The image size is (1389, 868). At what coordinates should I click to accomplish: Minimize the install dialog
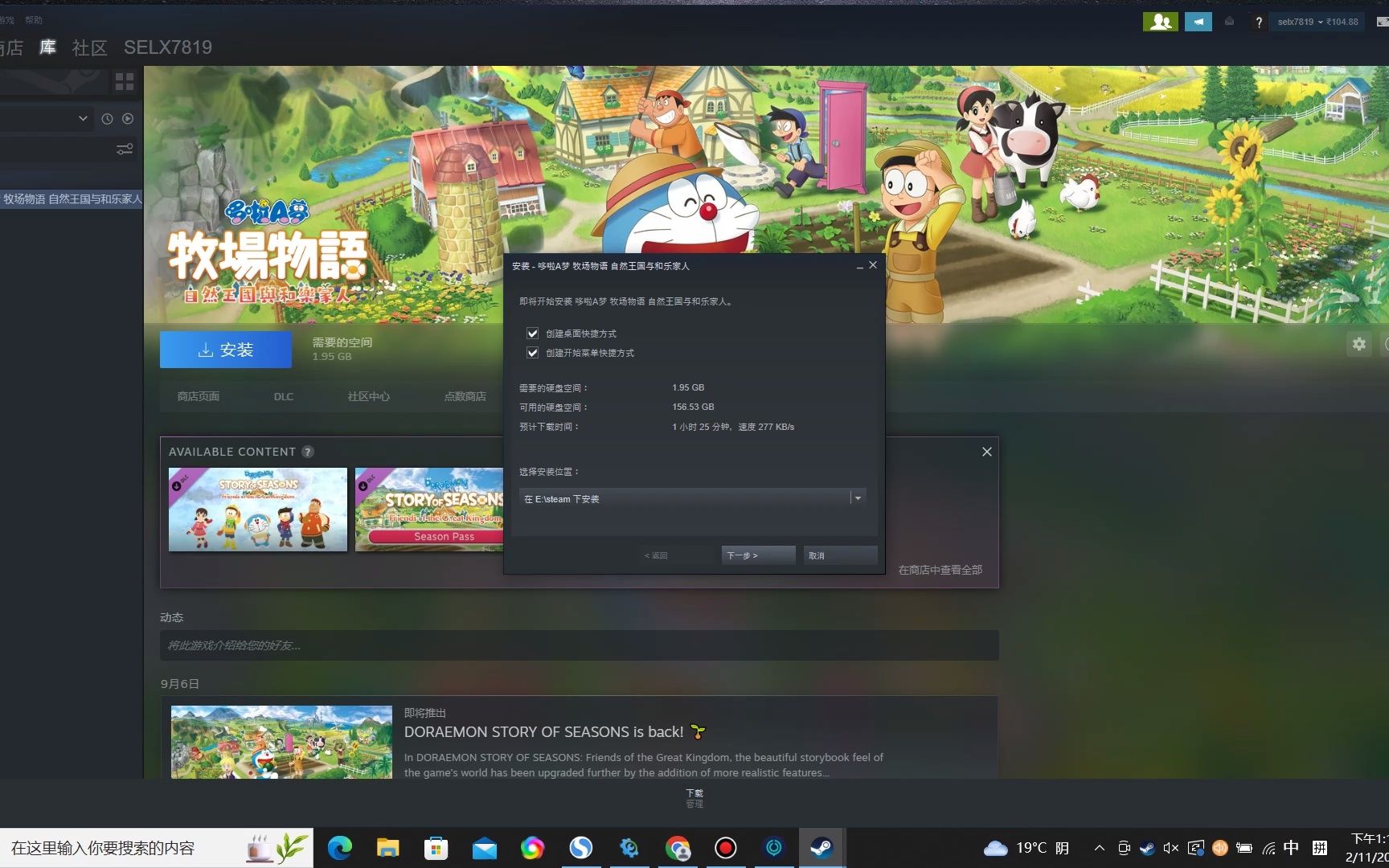(x=859, y=265)
